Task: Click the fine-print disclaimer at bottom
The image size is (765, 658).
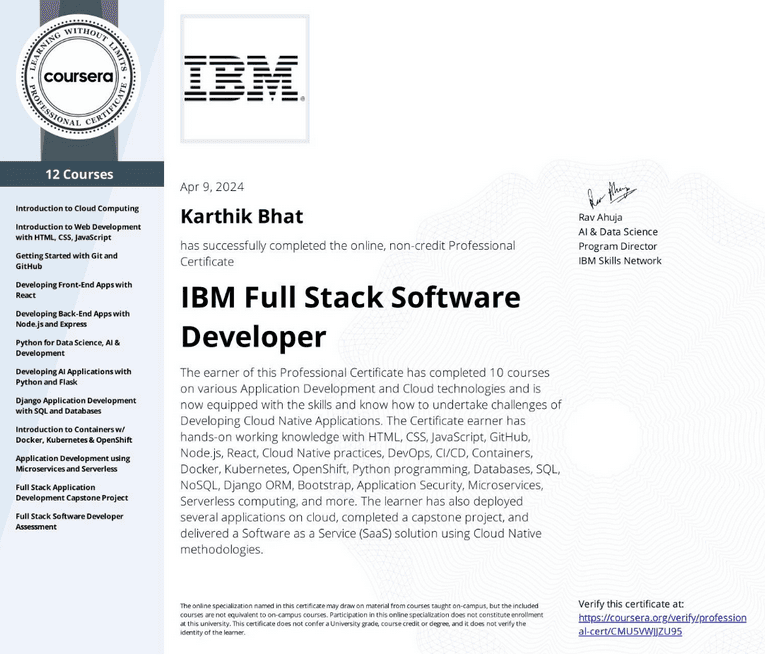Action: [362, 619]
